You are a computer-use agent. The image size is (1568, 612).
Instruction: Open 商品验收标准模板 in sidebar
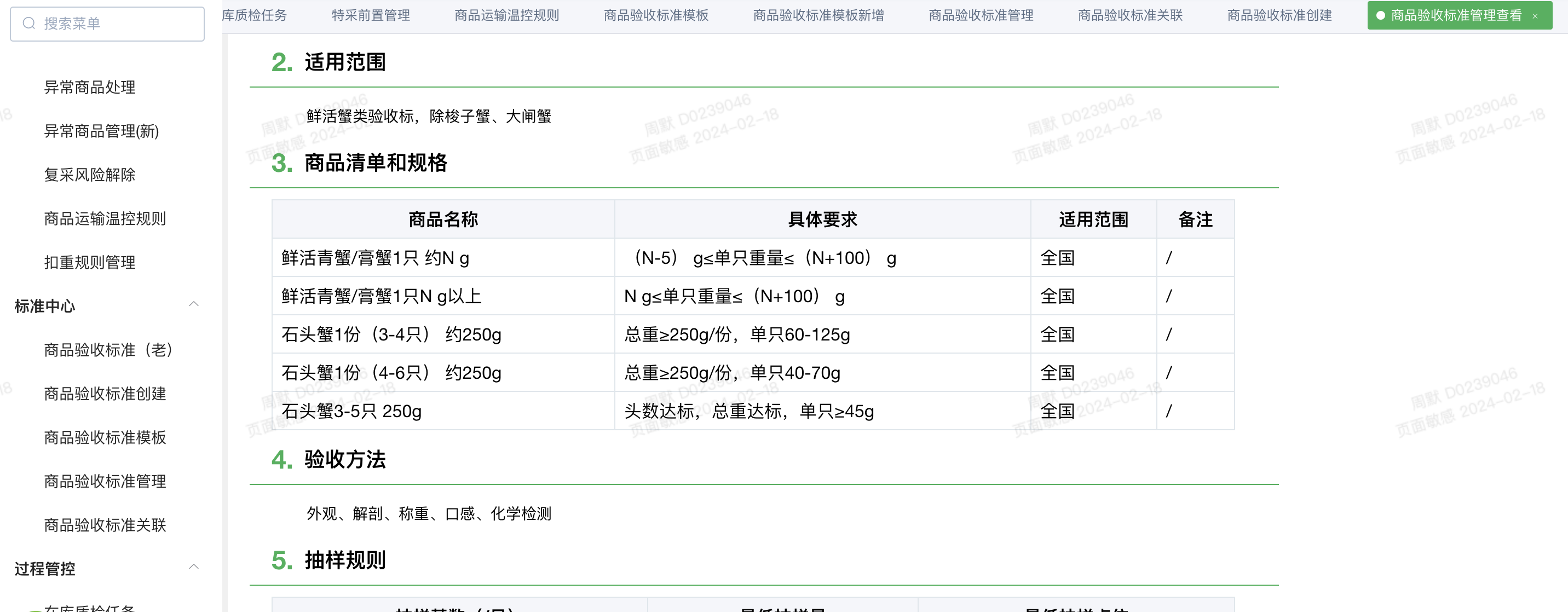point(105,437)
